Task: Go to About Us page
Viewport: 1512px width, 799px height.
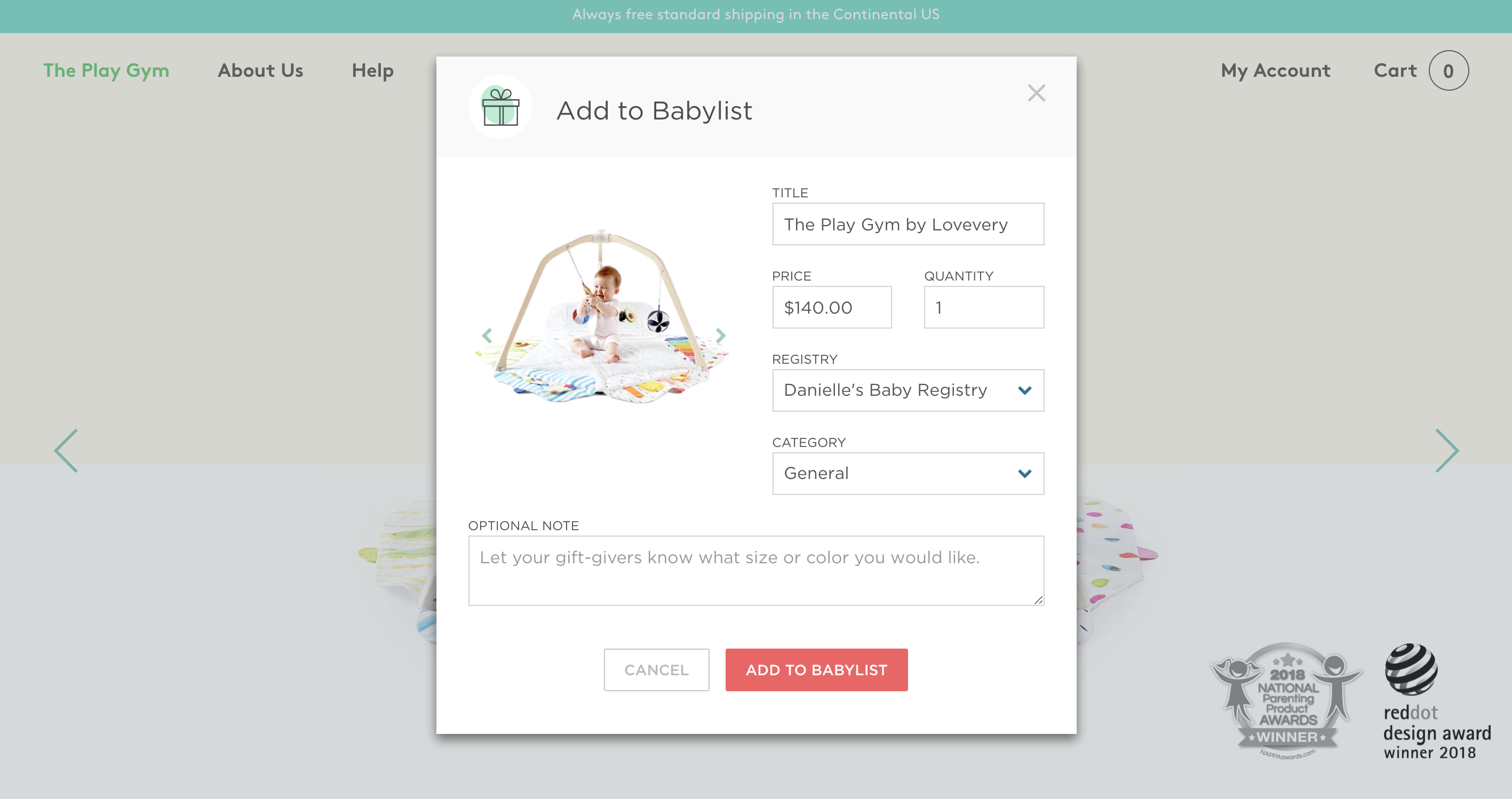Action: [260, 70]
